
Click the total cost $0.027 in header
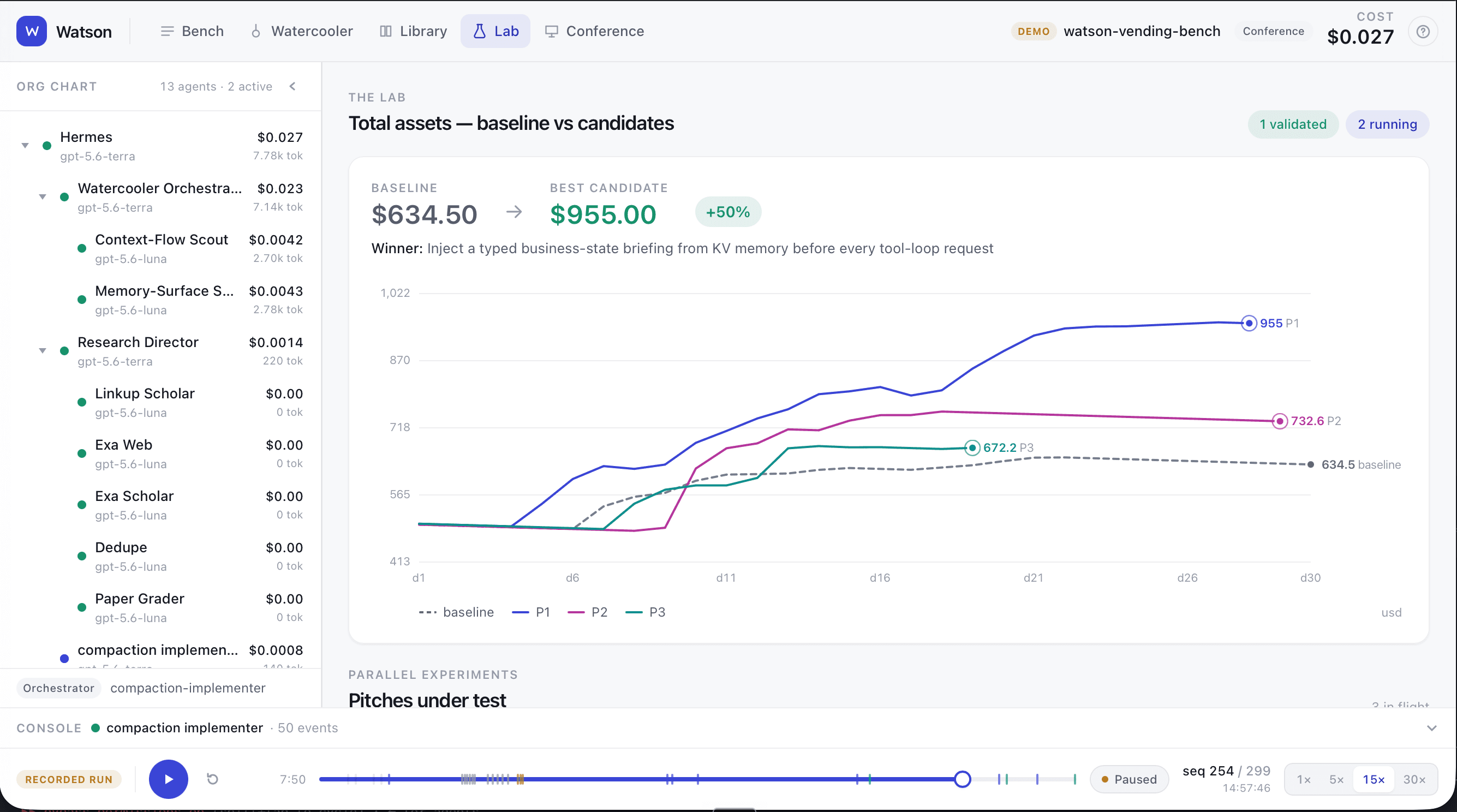pos(1360,37)
